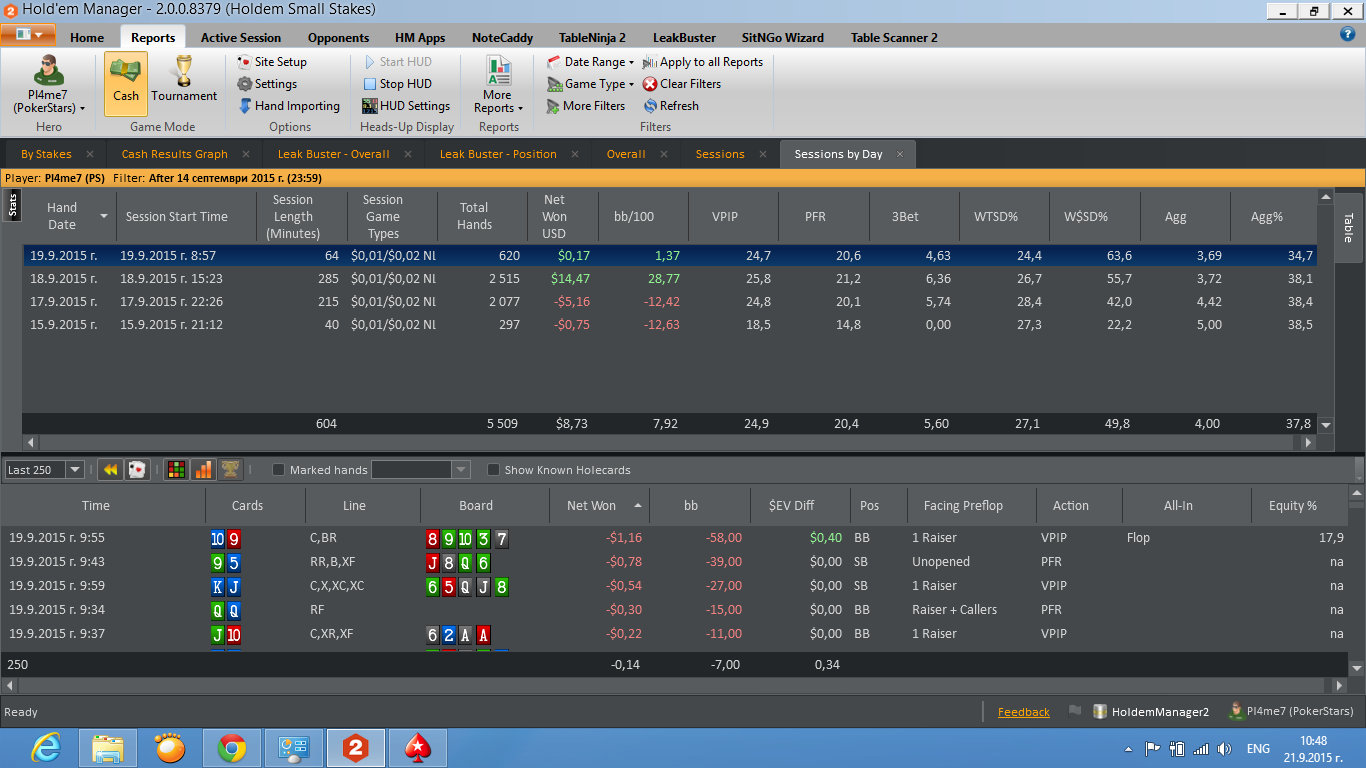Viewport: 1366px width, 768px height.
Task: Open the vertical Table side tab
Action: click(x=1348, y=228)
